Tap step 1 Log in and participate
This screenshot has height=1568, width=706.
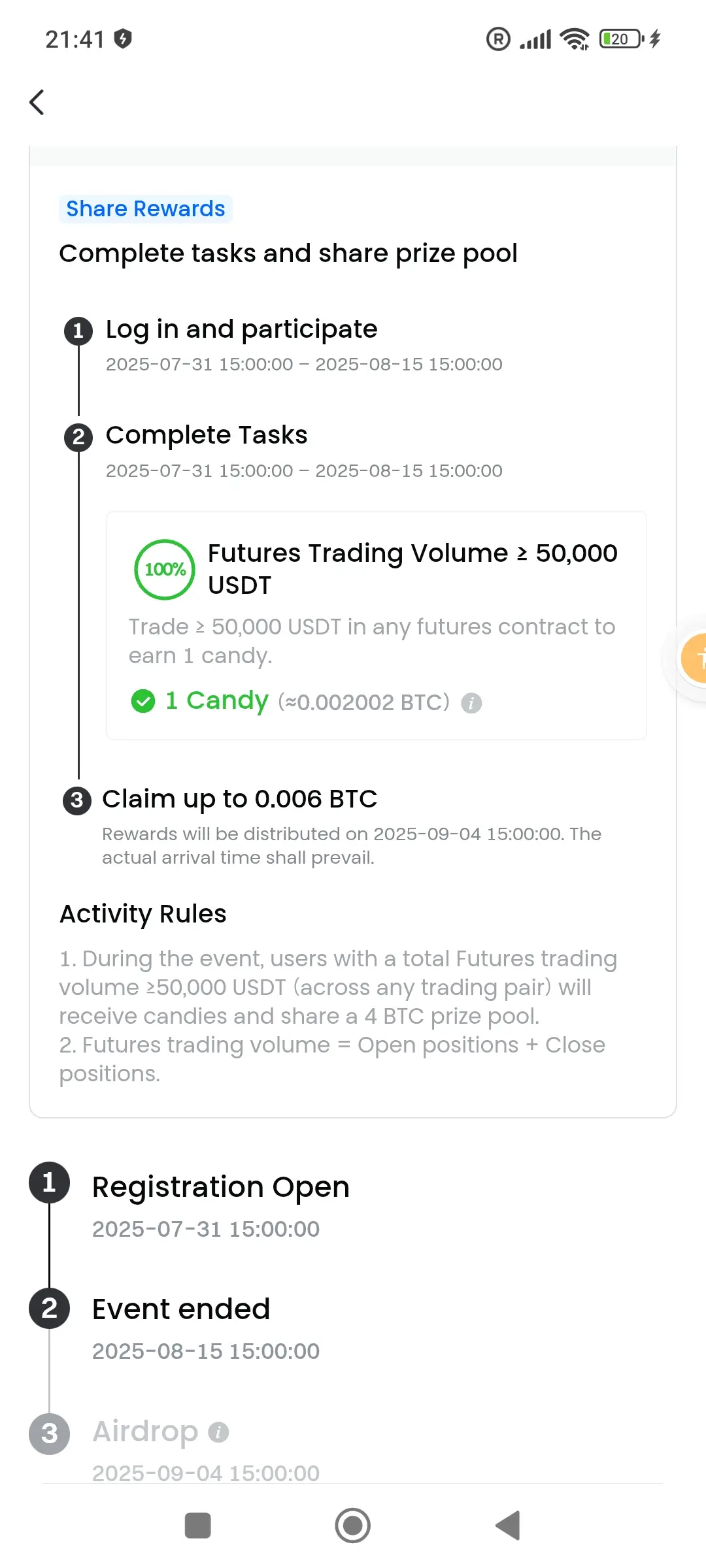pyautogui.click(x=241, y=329)
